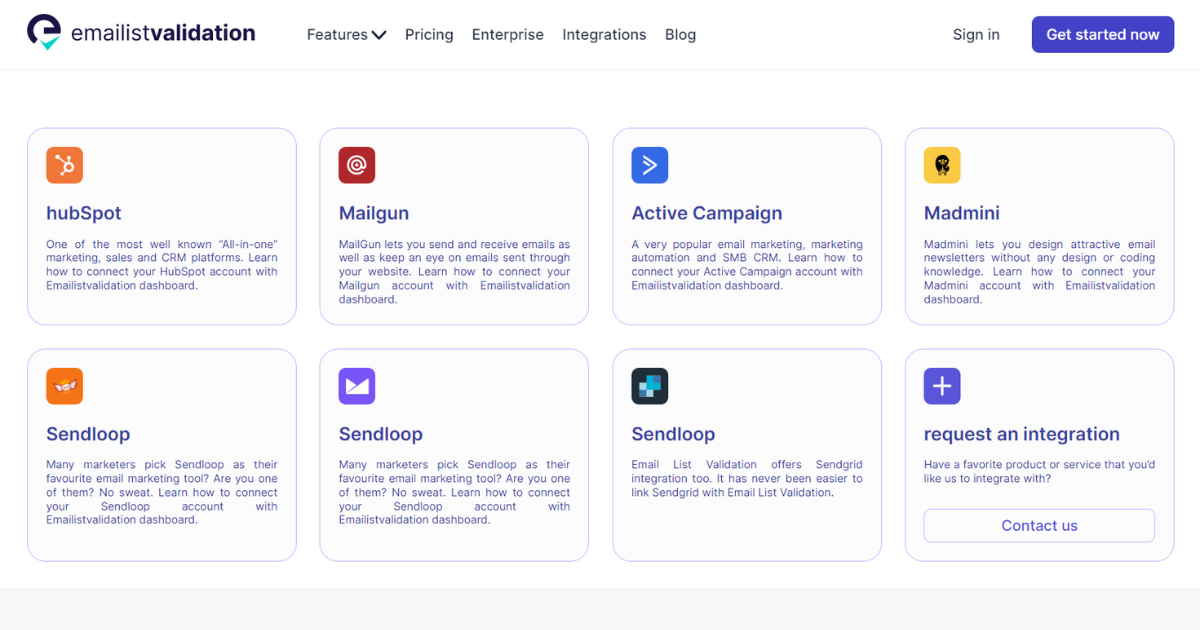Click the Get started now button
Viewport: 1200px width, 630px height.
tap(1103, 34)
